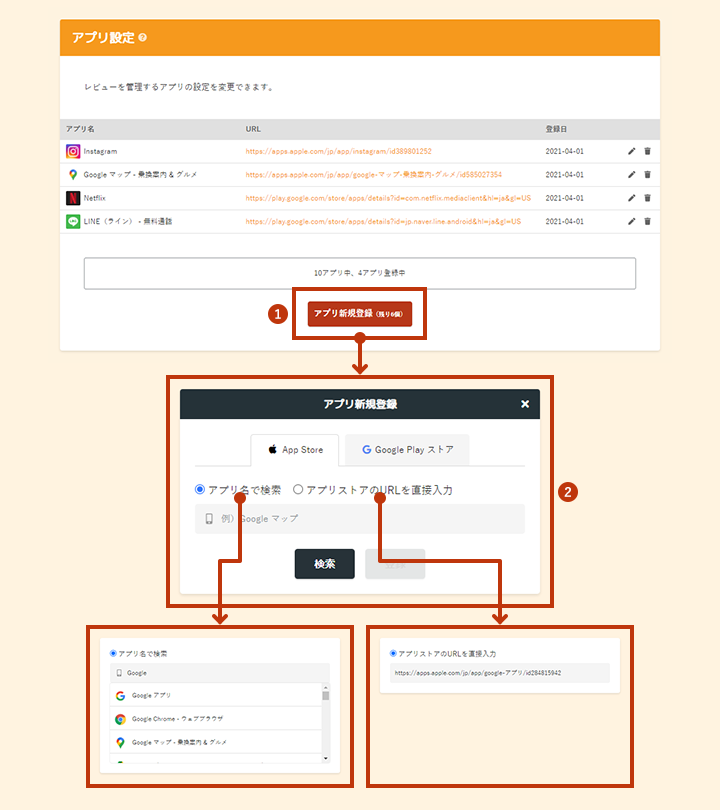The image size is (720, 810).
Task: Switch to the Google Play ストア tab
Action: (407, 450)
